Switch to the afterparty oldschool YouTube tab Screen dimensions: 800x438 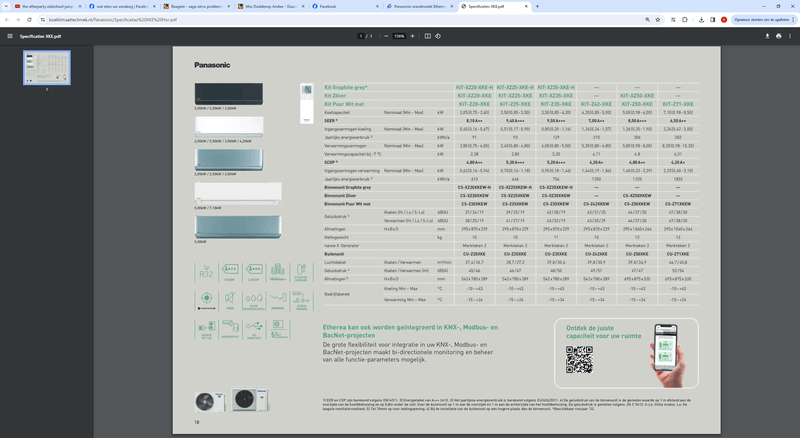(45, 7)
